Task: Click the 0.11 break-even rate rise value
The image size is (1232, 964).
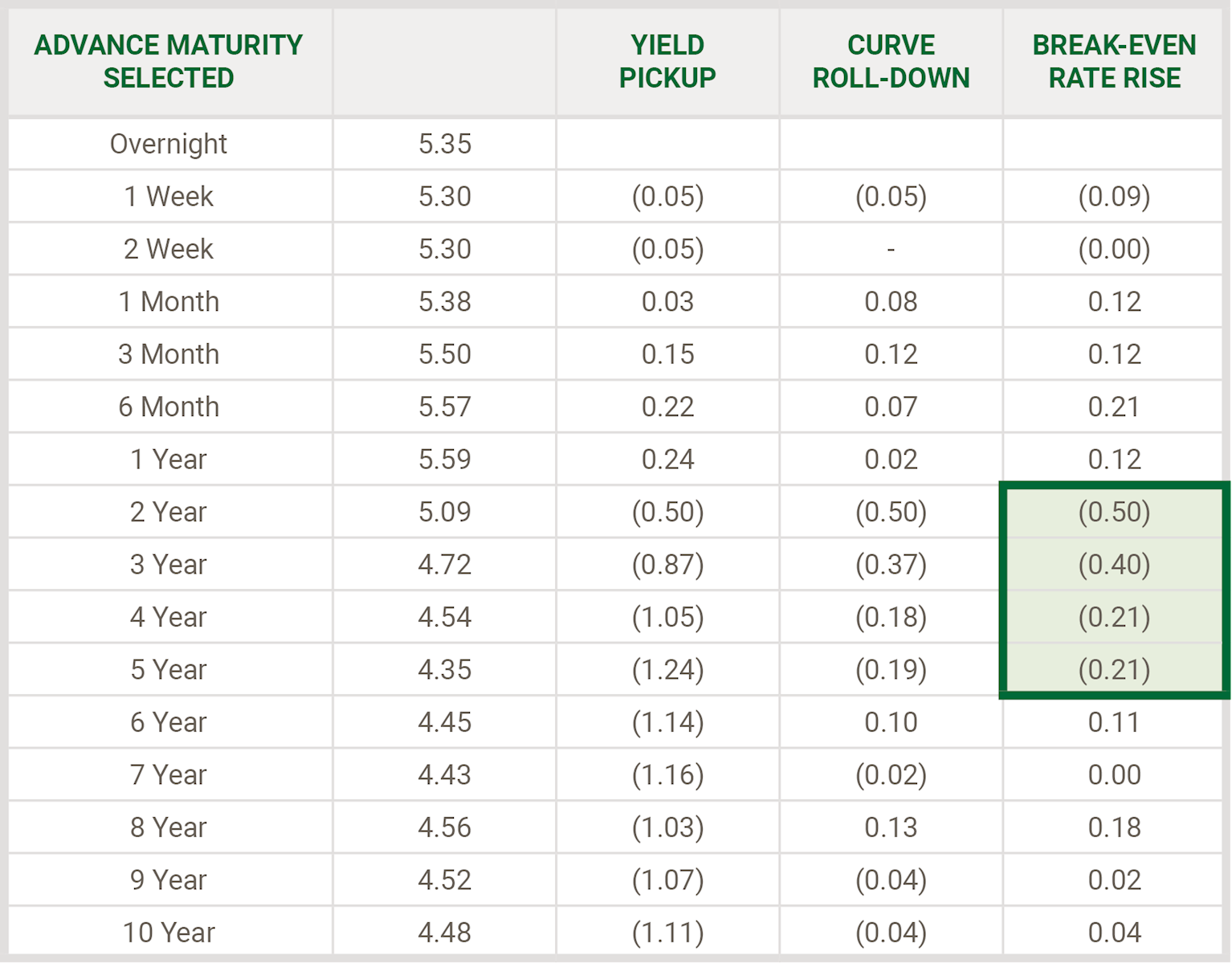Action: [1114, 722]
